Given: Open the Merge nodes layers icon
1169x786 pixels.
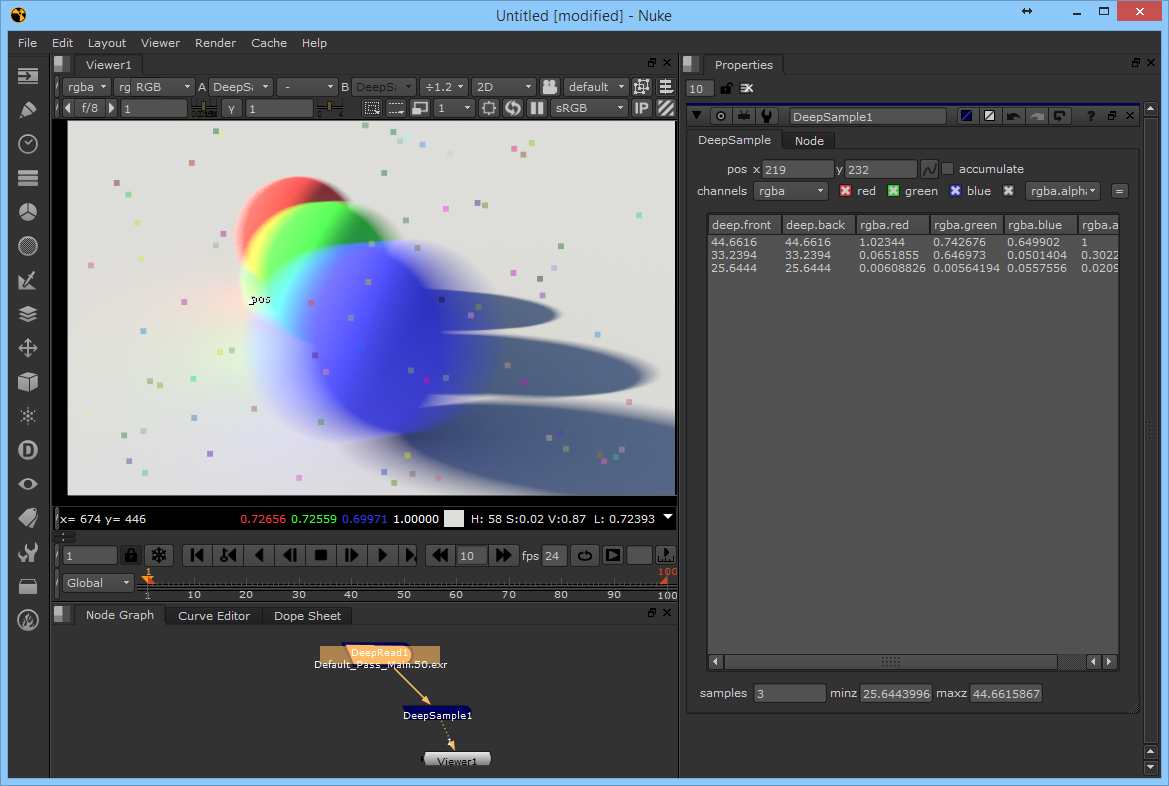Looking at the screenshot, I should pyautogui.click(x=28, y=314).
